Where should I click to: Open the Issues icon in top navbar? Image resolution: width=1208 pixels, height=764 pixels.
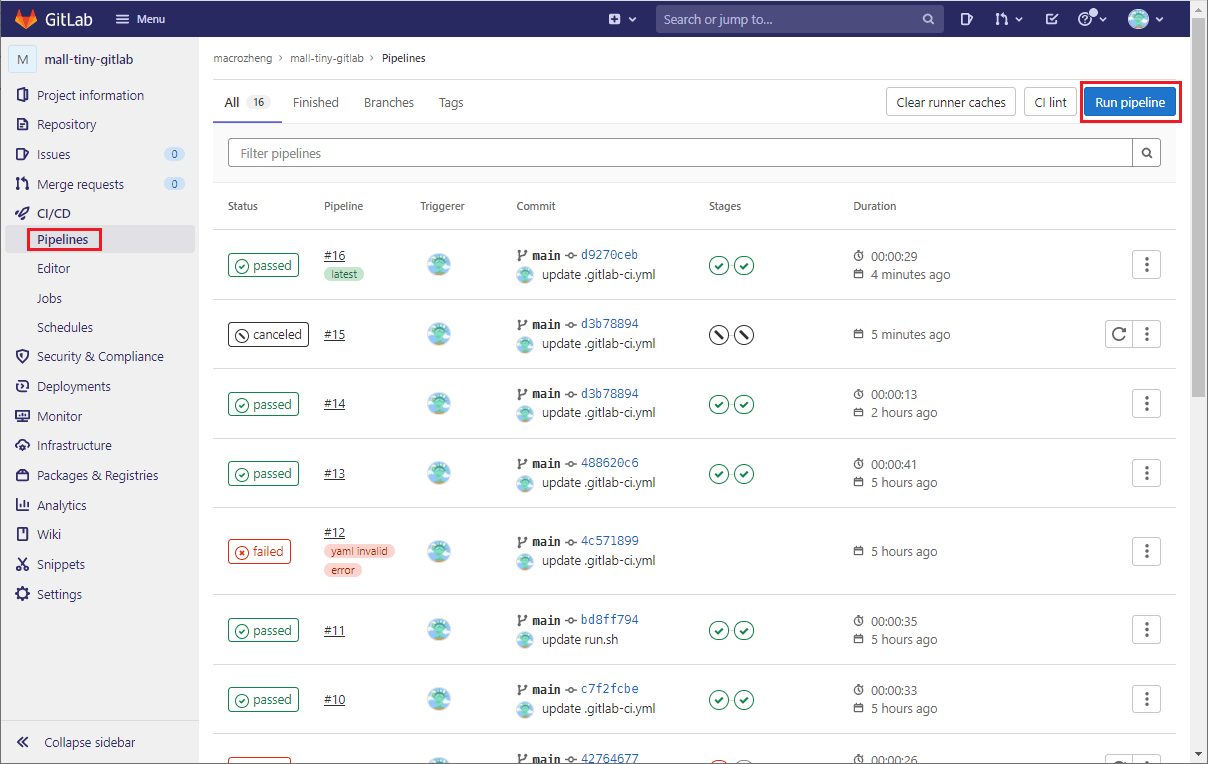966,19
